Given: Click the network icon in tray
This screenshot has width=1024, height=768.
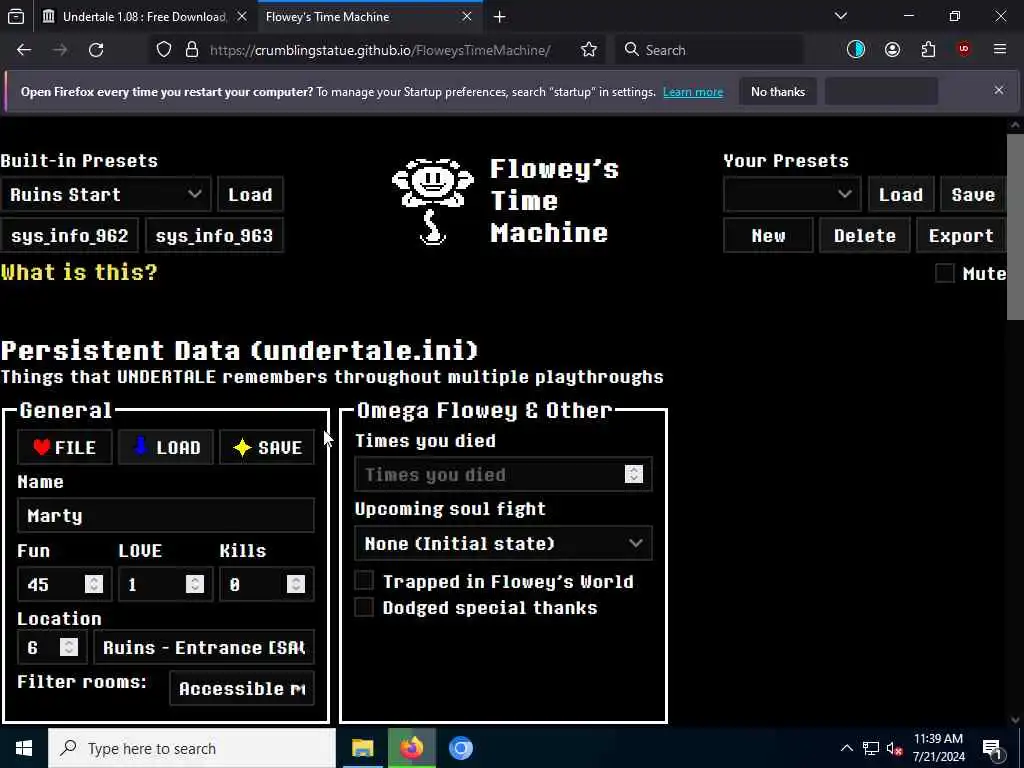Looking at the screenshot, I should click(871, 748).
